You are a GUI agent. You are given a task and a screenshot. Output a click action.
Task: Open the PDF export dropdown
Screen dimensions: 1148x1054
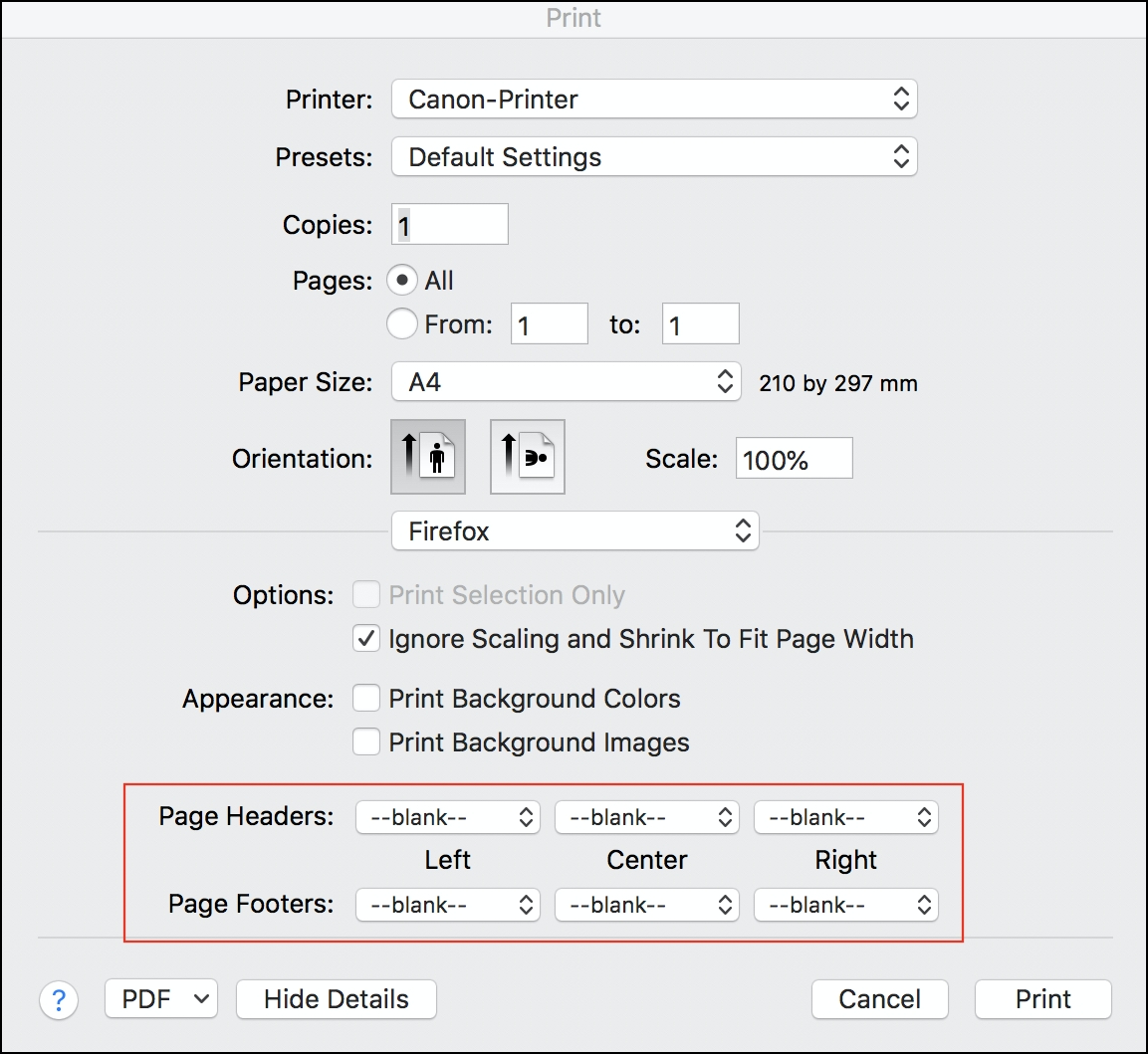pos(160,999)
